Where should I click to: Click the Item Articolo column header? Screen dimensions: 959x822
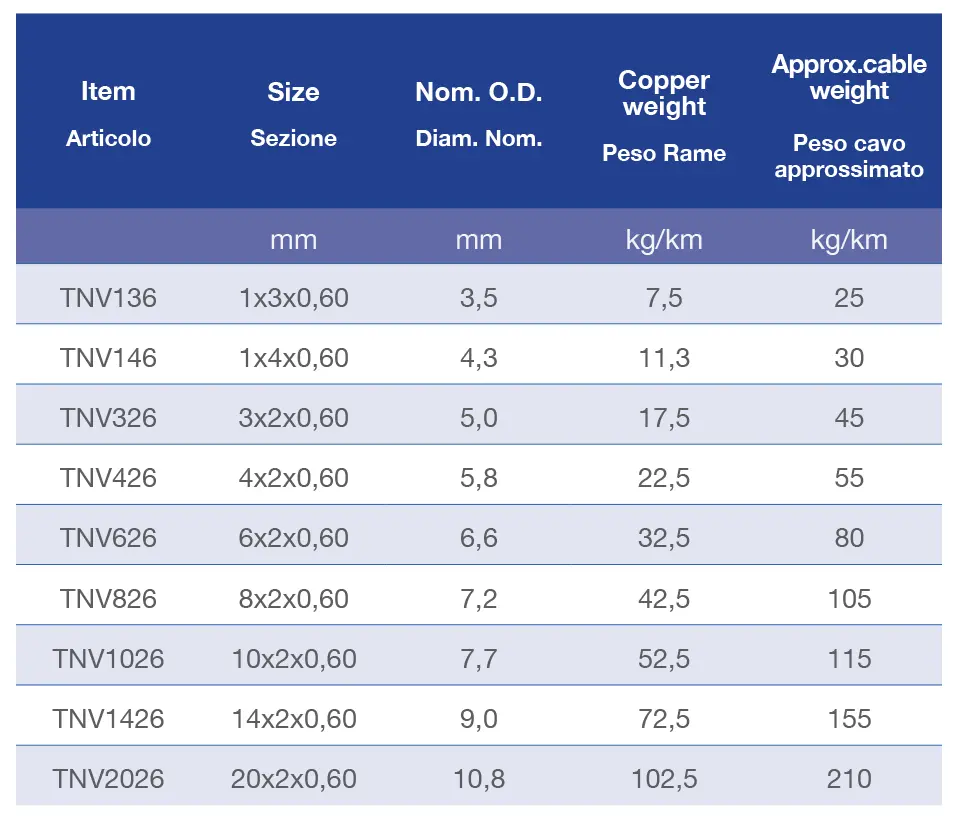108,114
